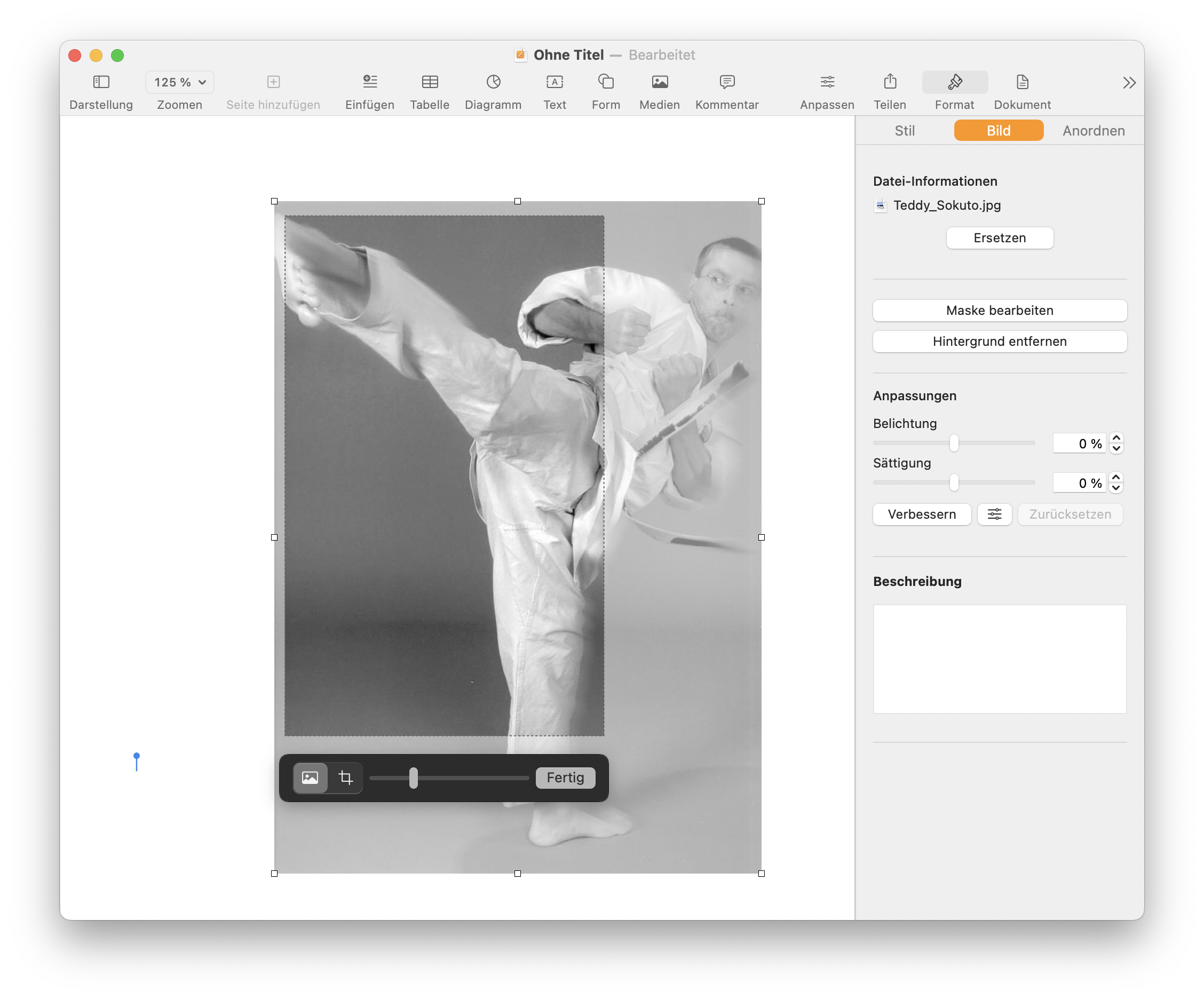1204x999 pixels.
Task: Click Maske bearbeiten button
Action: pyautogui.click(x=999, y=311)
